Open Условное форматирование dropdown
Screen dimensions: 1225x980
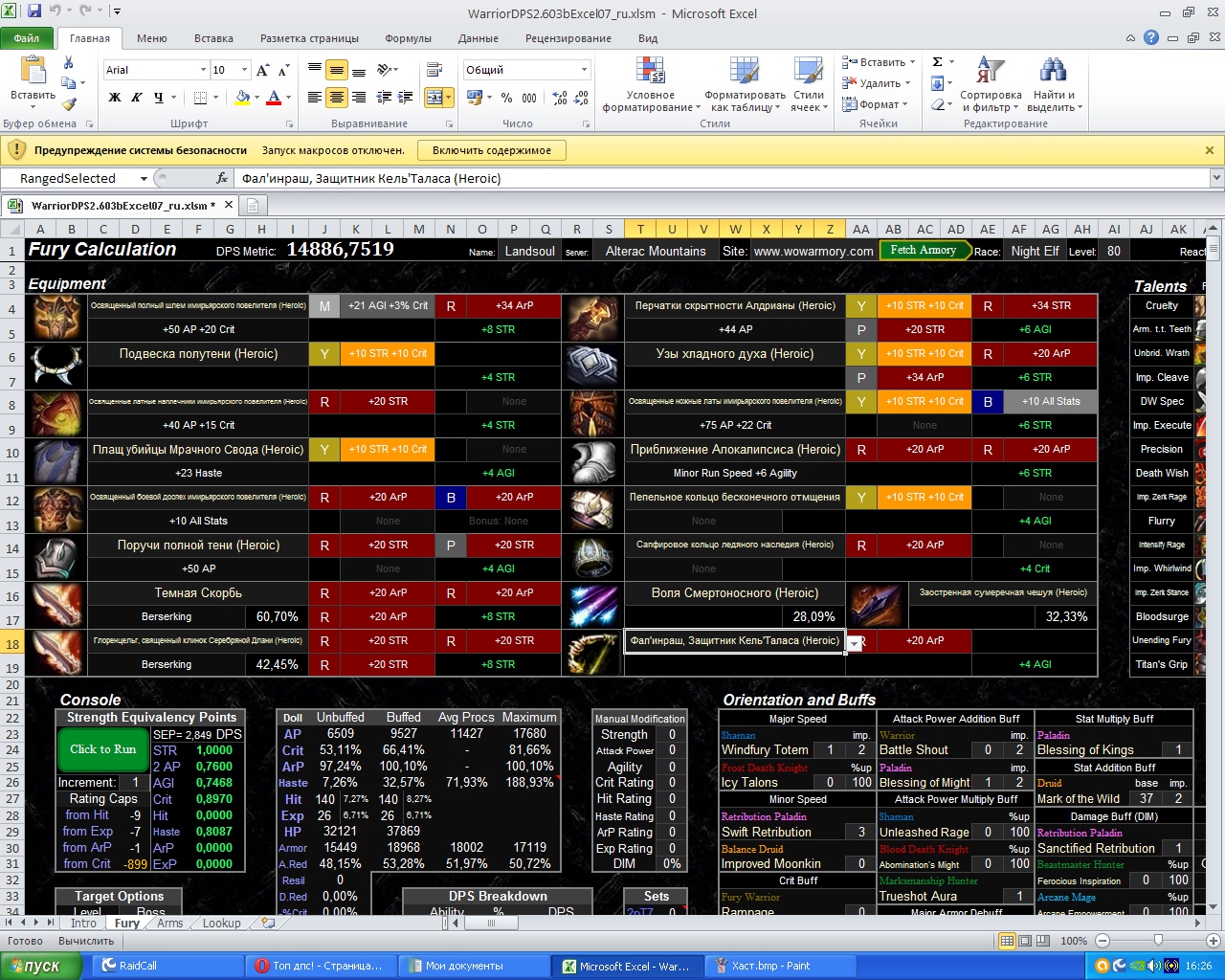coord(650,84)
